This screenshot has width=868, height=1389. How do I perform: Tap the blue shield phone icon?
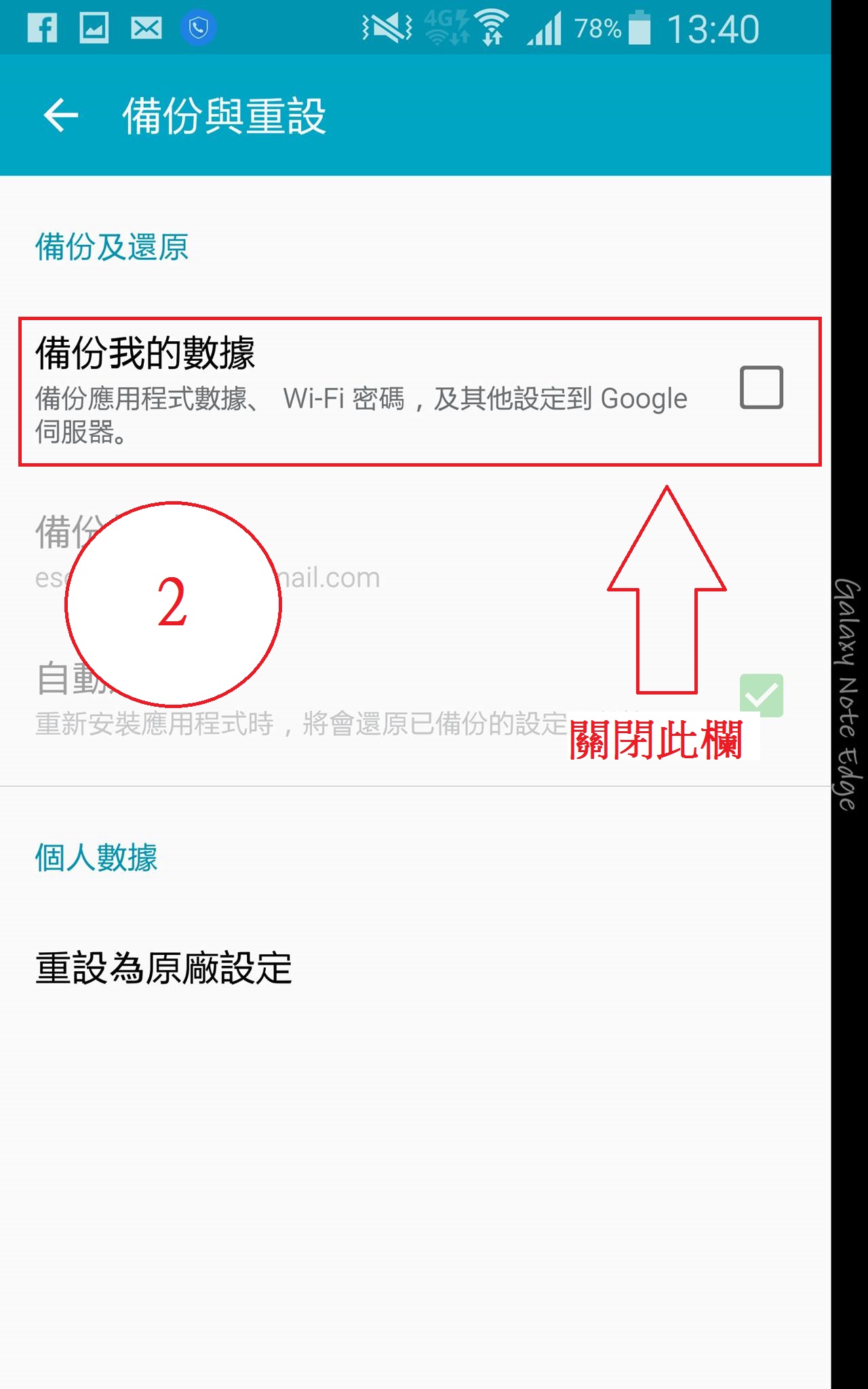(198, 28)
